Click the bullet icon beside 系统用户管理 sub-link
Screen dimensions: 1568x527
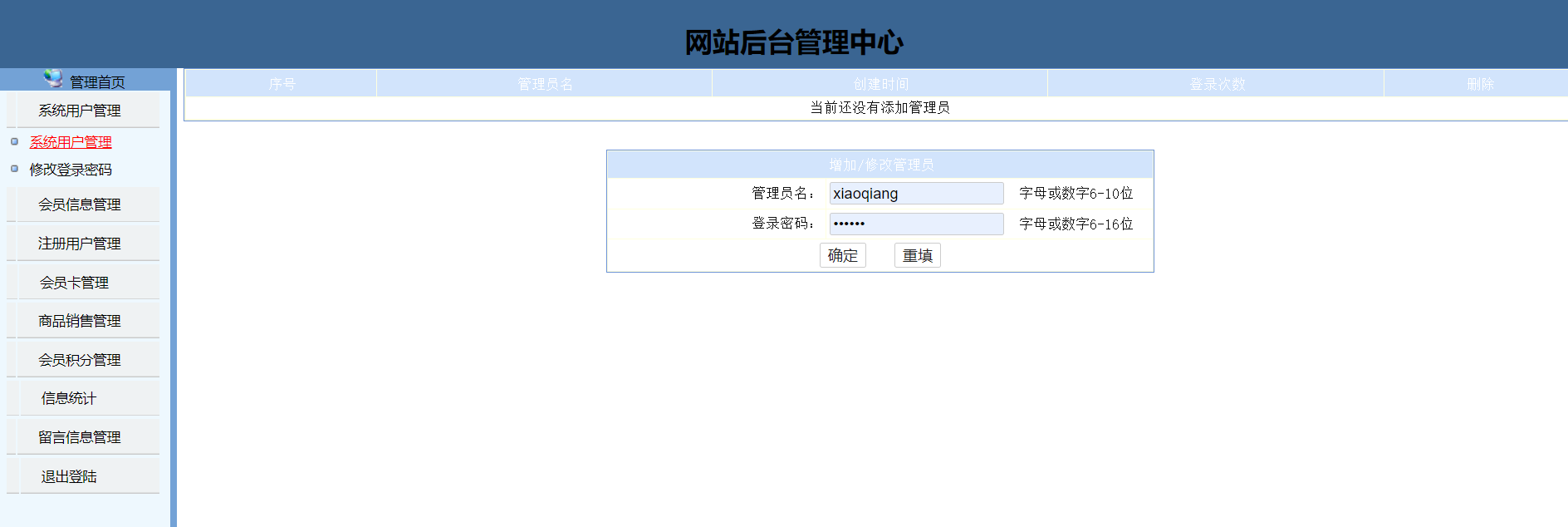pos(14,141)
